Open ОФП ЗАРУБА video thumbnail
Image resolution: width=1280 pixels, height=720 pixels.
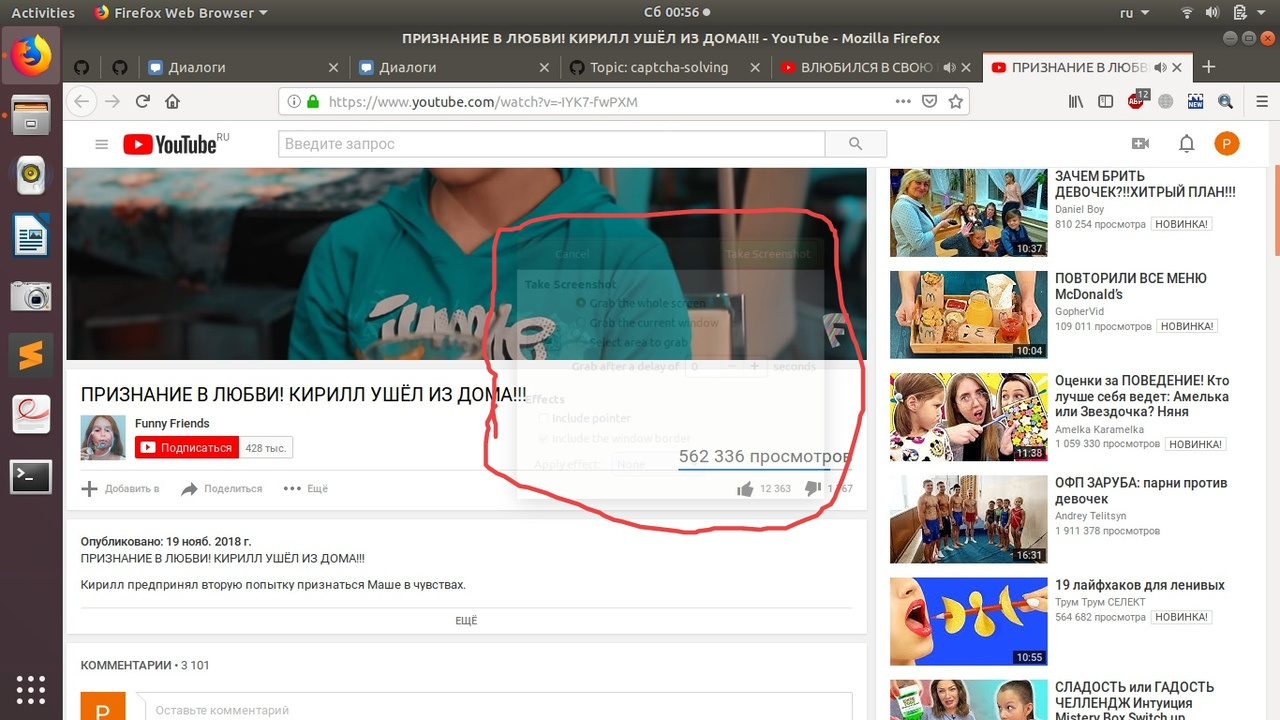969,520
